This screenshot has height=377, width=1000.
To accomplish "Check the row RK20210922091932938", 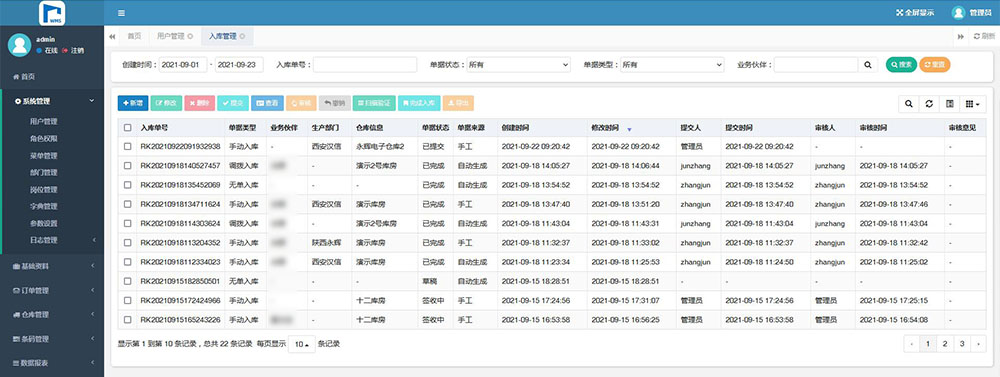I will tap(128, 147).
